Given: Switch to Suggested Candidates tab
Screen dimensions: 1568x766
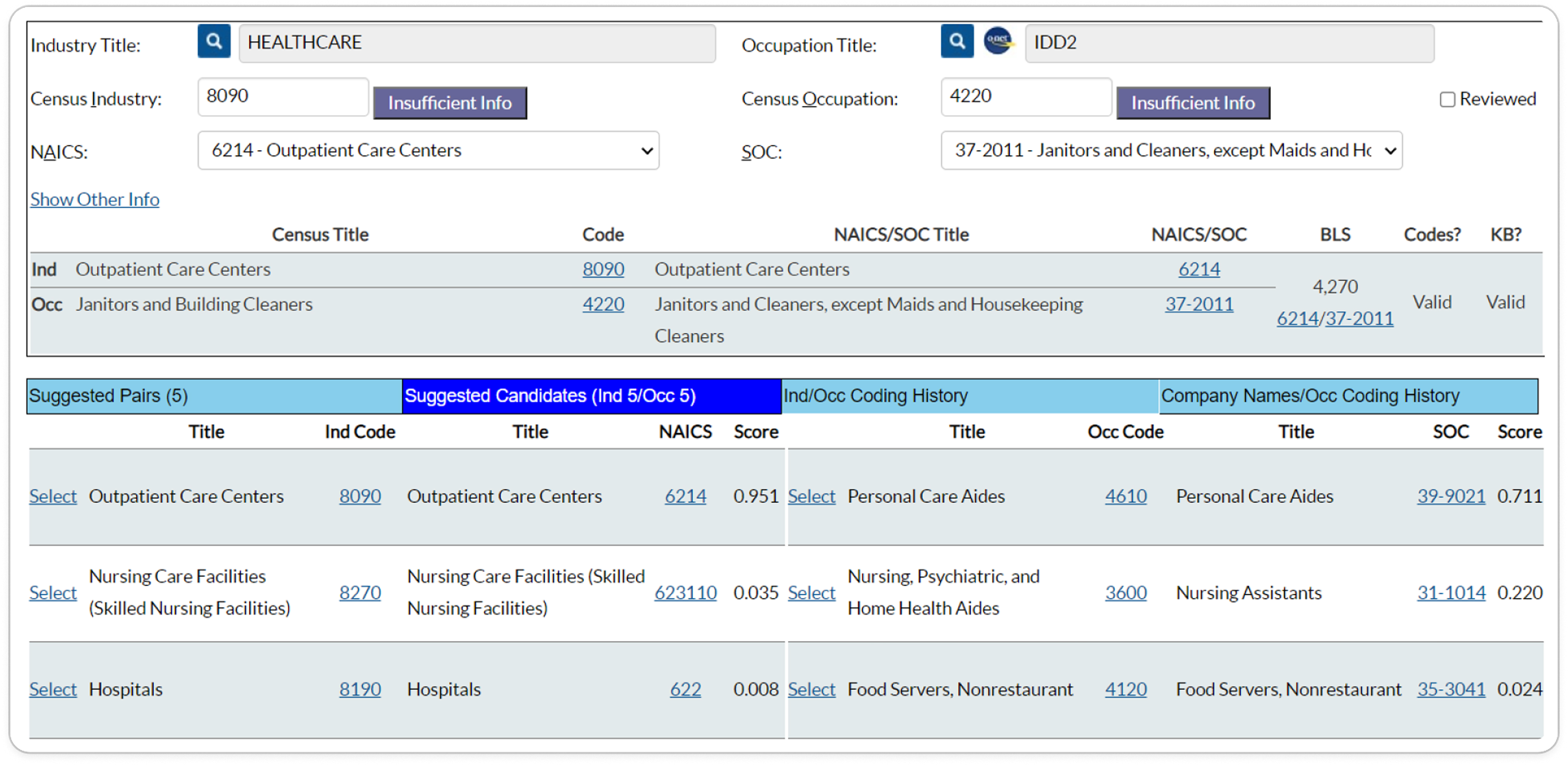Looking at the screenshot, I should [x=592, y=396].
